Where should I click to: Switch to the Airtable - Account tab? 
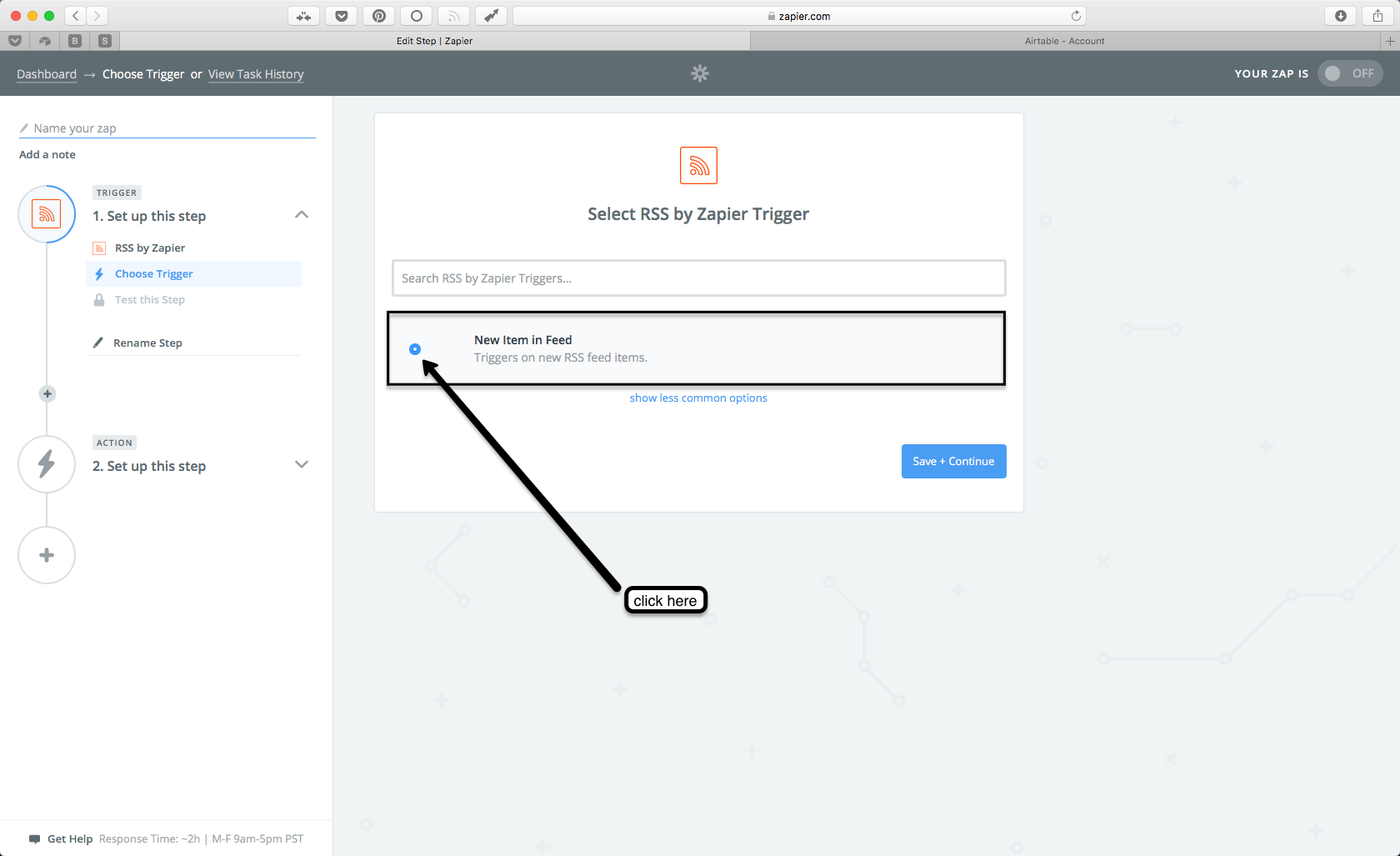pyautogui.click(x=1065, y=41)
